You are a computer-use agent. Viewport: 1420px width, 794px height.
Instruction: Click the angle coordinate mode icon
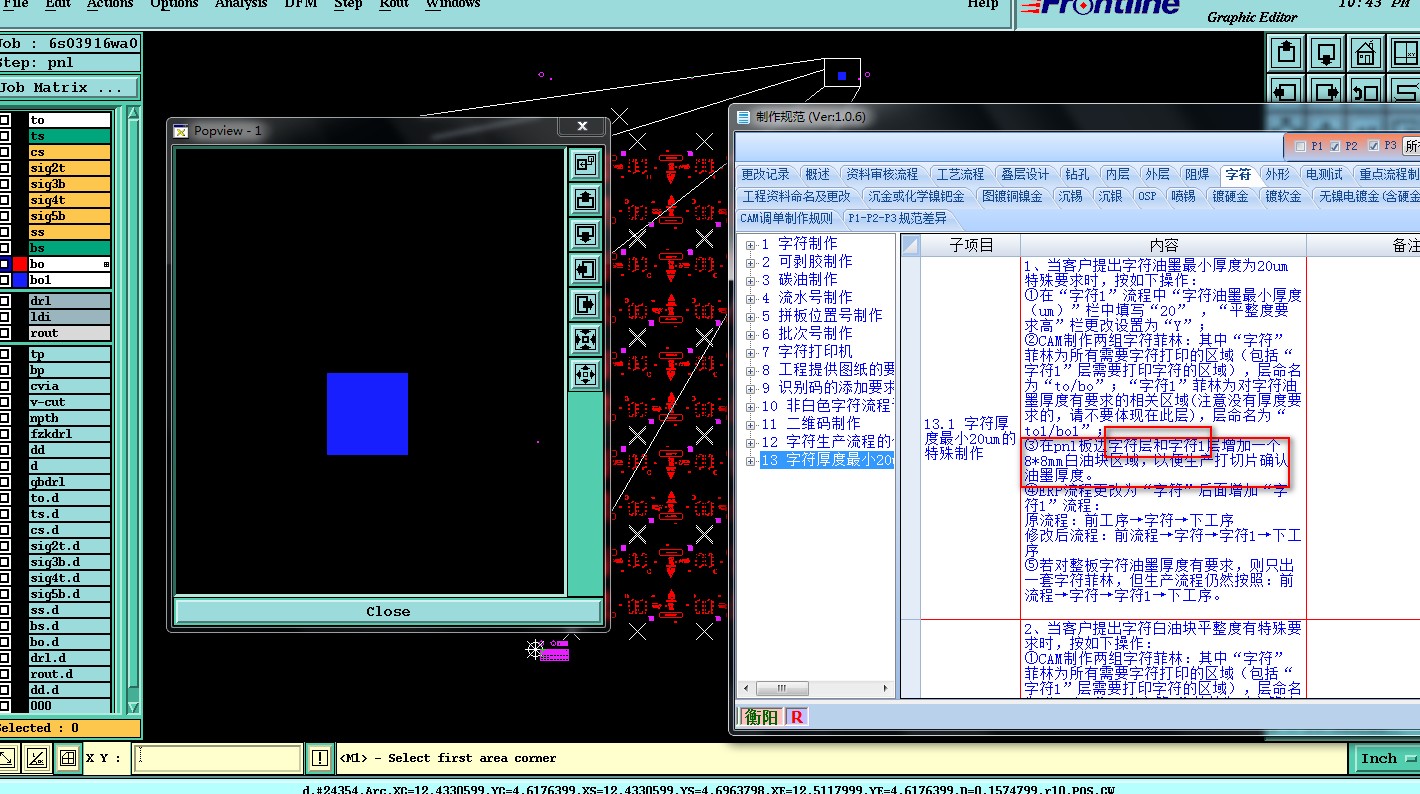coord(37,758)
